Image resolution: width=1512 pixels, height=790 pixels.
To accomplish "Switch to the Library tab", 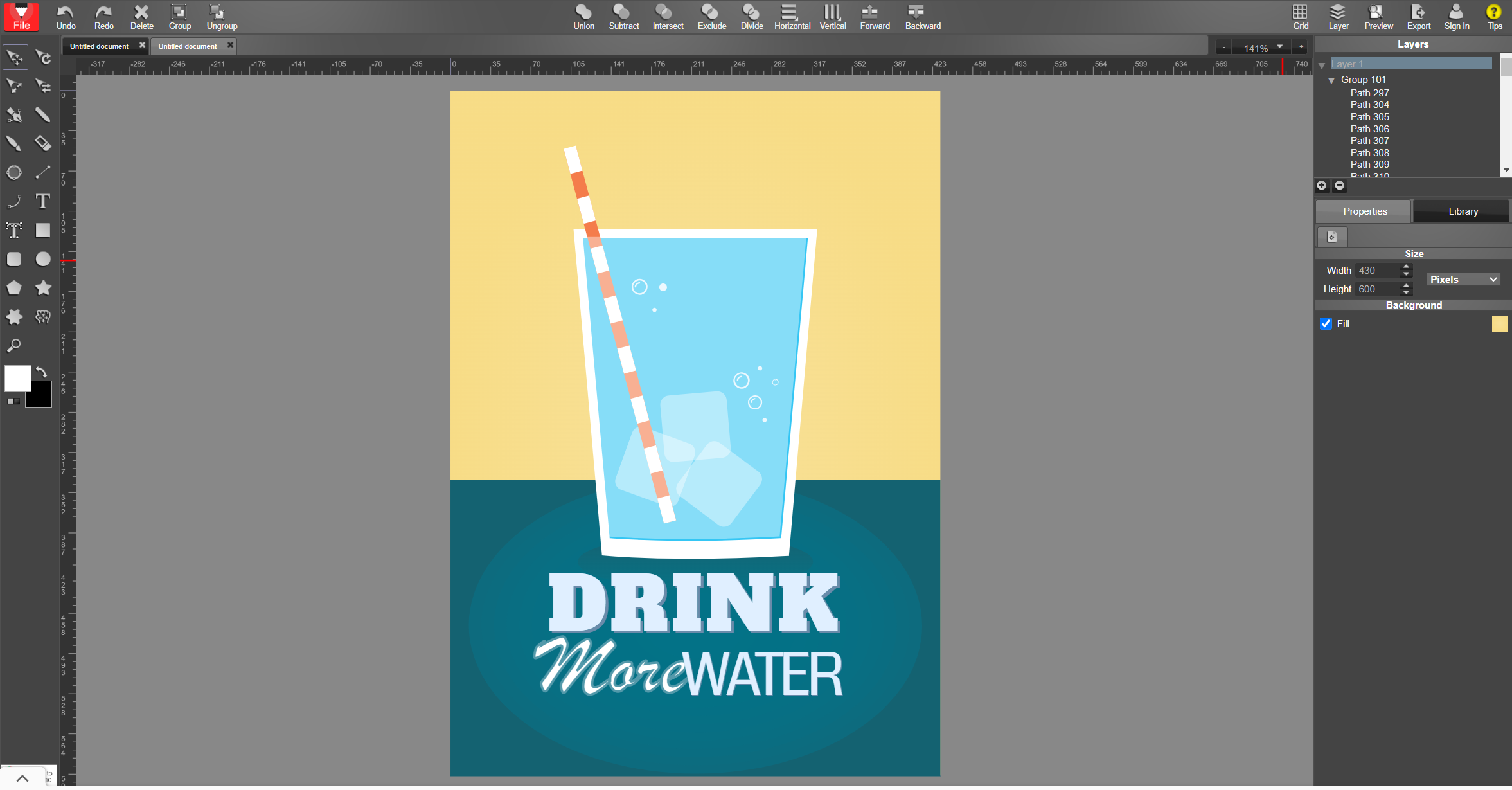I will pos(1463,211).
